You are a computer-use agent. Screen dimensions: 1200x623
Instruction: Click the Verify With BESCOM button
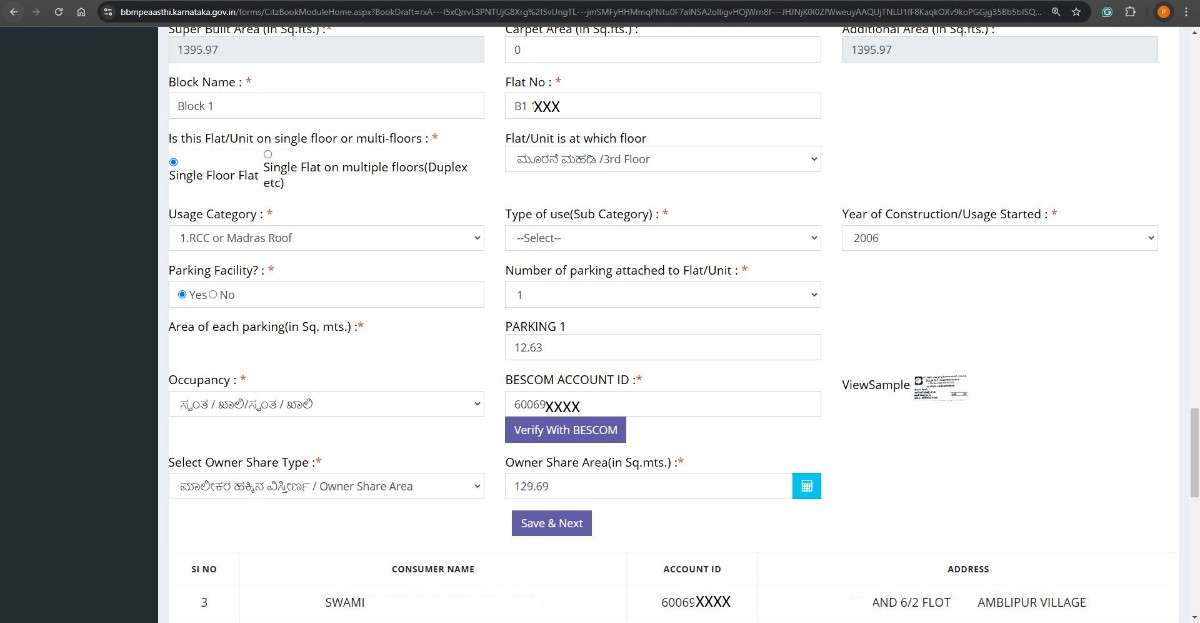[565, 430]
